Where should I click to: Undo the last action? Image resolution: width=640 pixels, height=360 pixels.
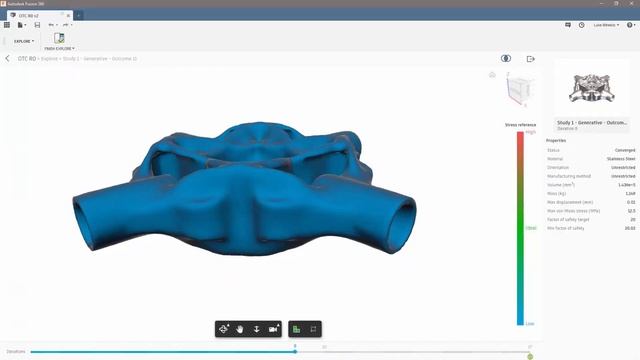pyautogui.click(x=50, y=25)
